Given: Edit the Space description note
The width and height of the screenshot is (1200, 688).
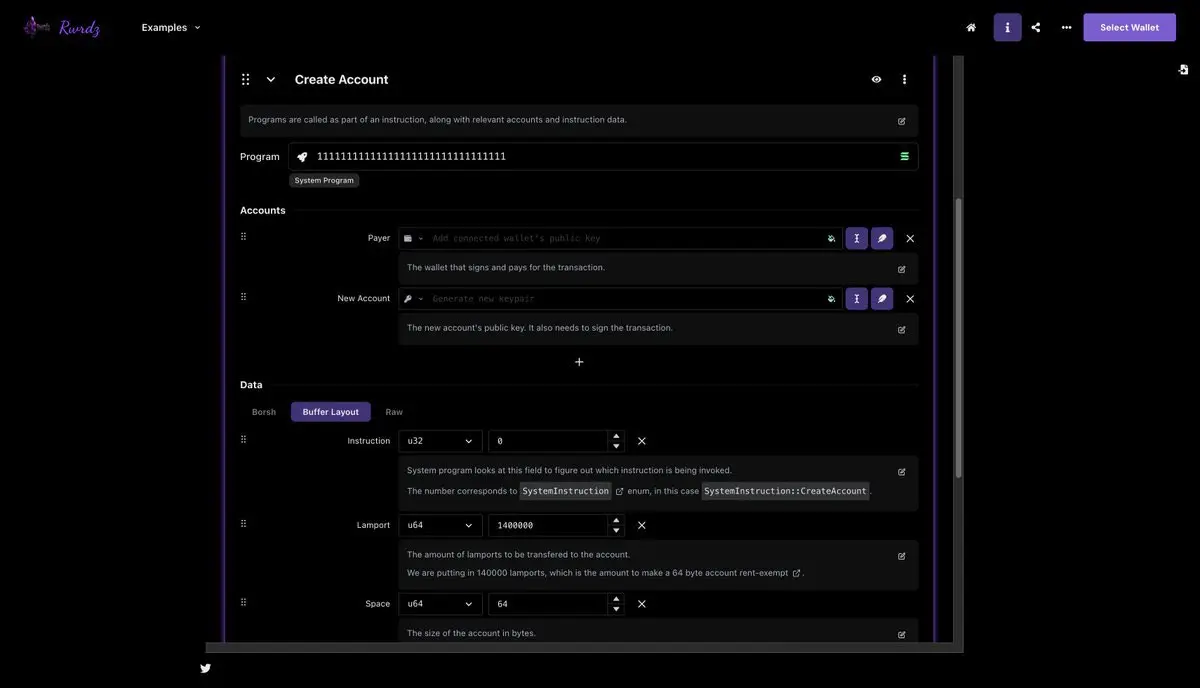Looking at the screenshot, I should click(901, 635).
